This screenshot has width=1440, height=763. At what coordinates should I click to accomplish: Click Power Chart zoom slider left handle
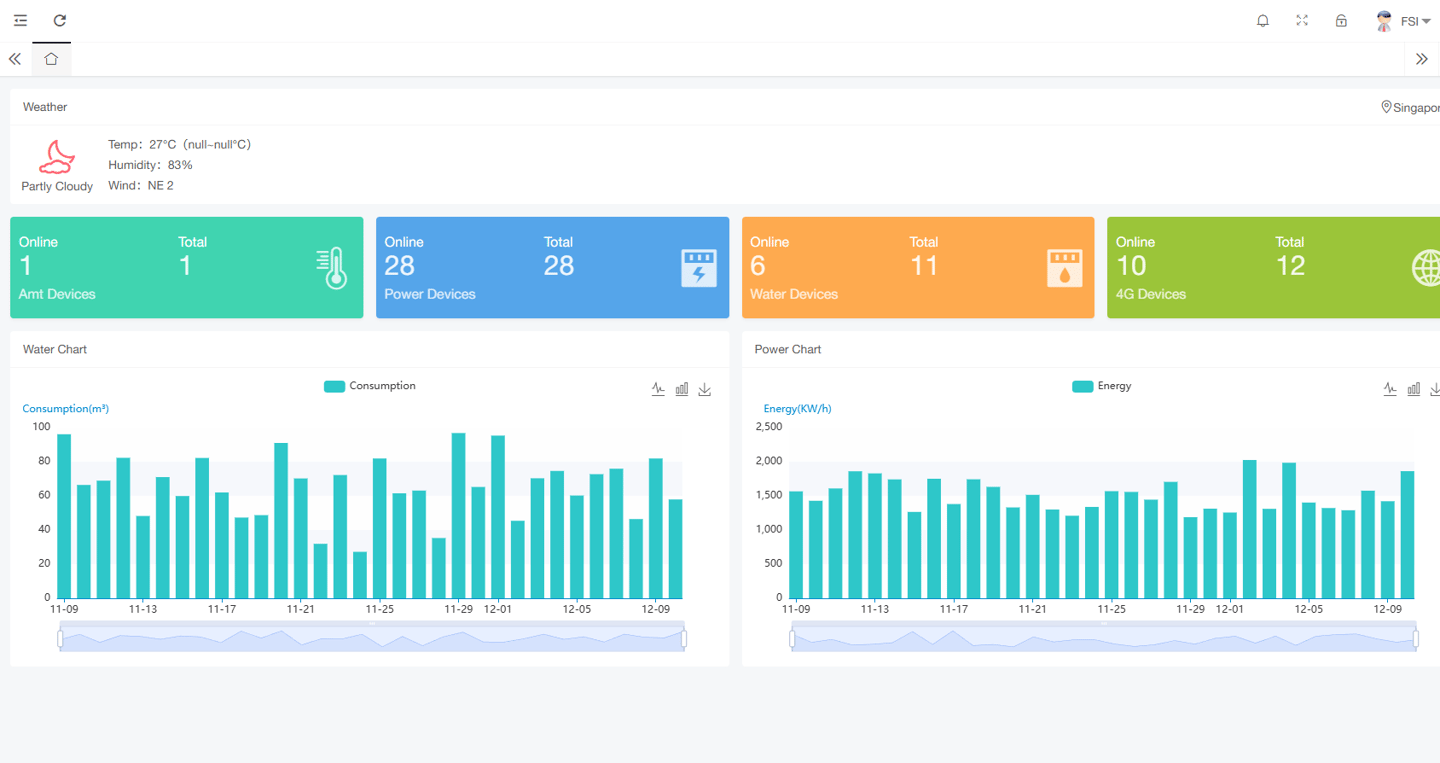point(792,638)
